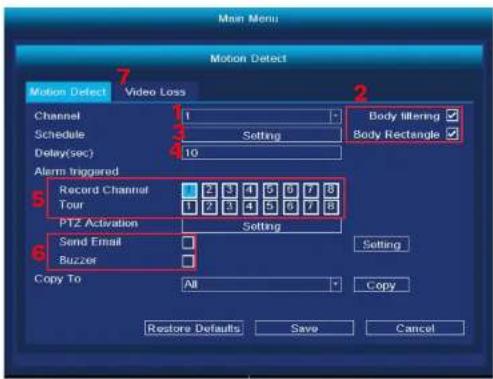Toggle Tour channel 8 box

331,207
